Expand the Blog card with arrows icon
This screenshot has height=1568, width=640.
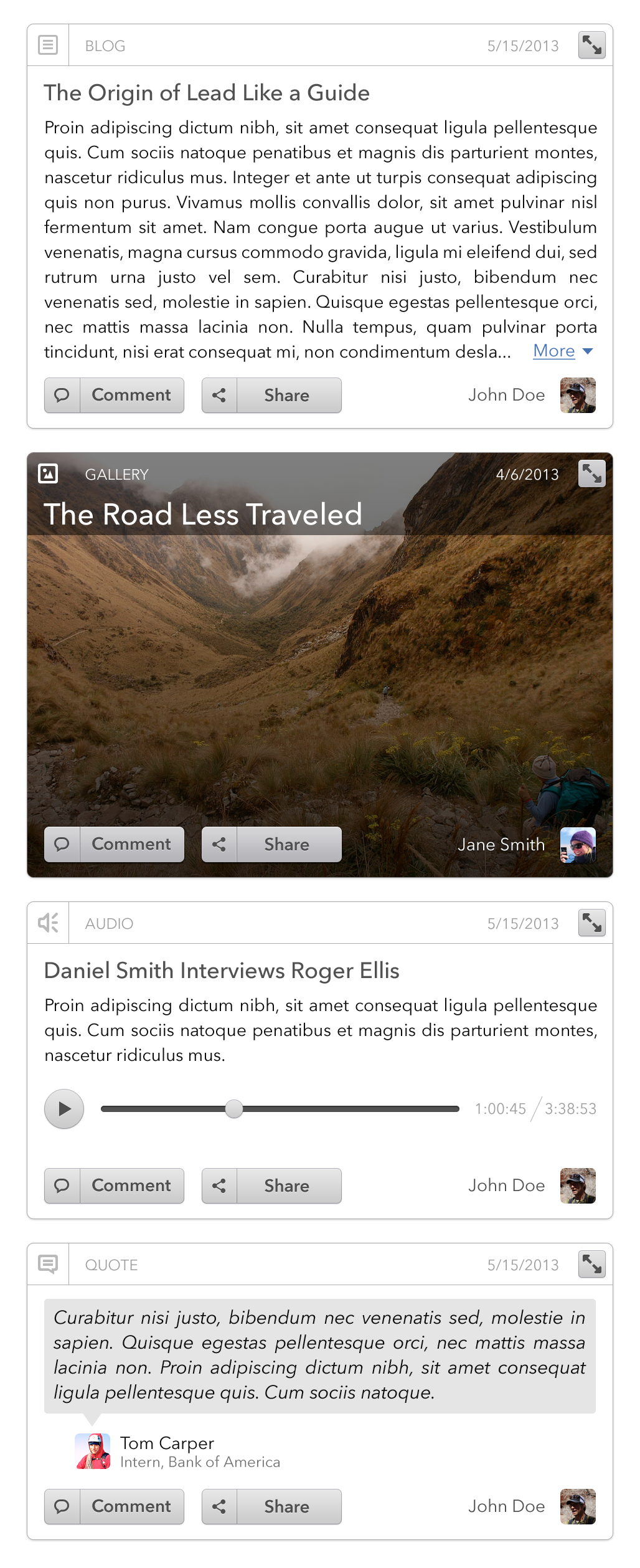(x=591, y=45)
